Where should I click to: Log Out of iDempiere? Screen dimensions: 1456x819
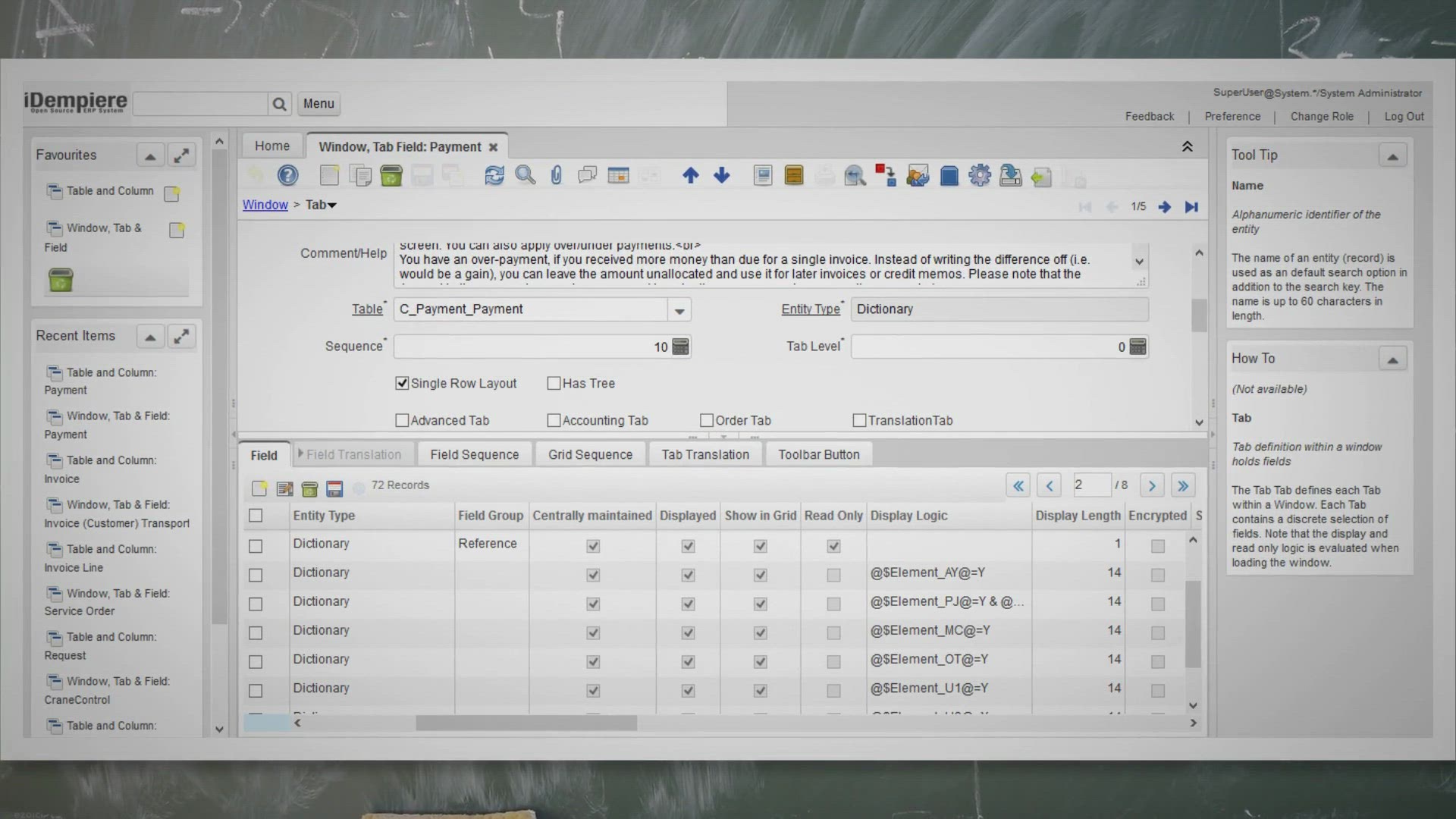(x=1404, y=116)
